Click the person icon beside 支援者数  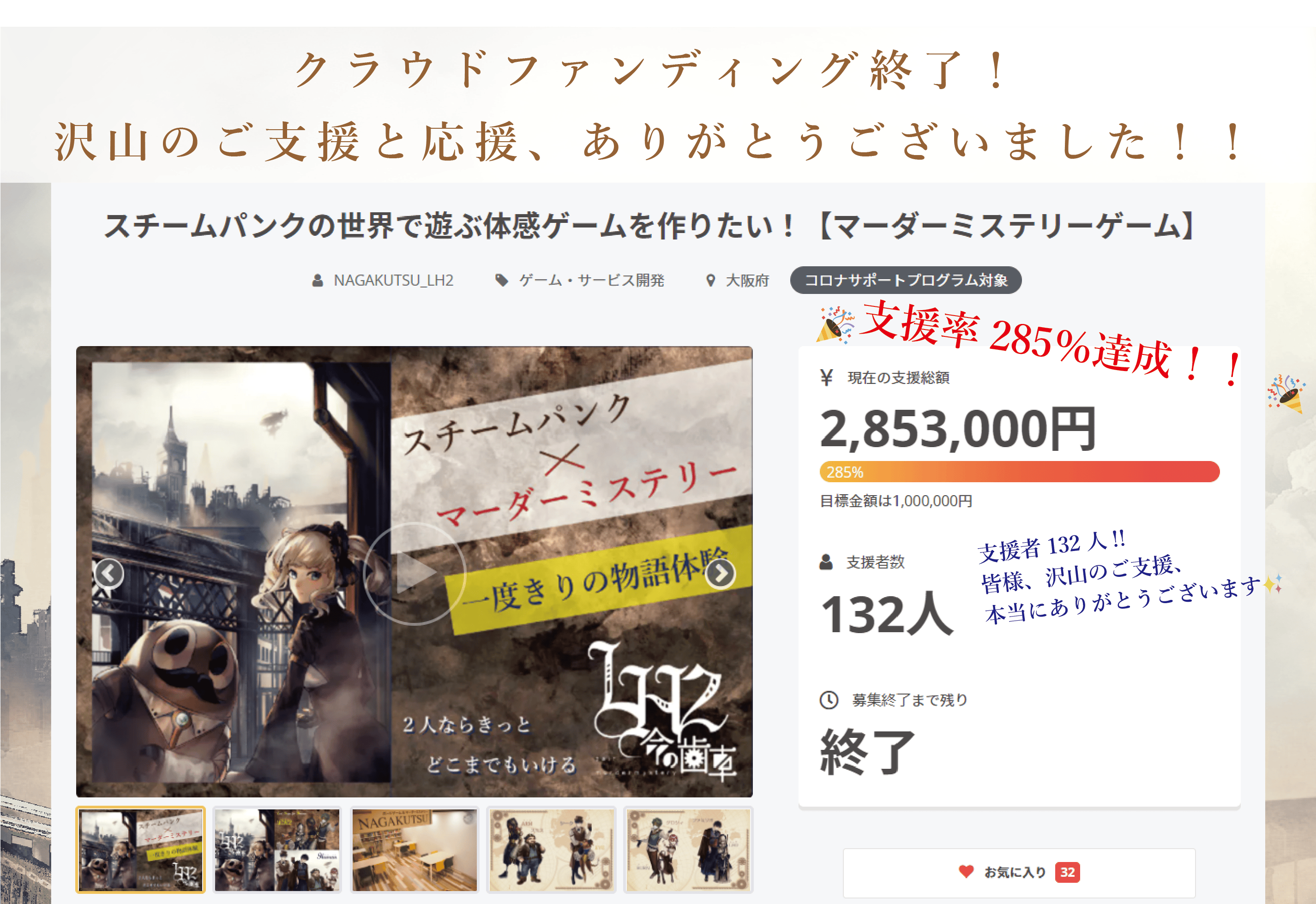point(826,562)
